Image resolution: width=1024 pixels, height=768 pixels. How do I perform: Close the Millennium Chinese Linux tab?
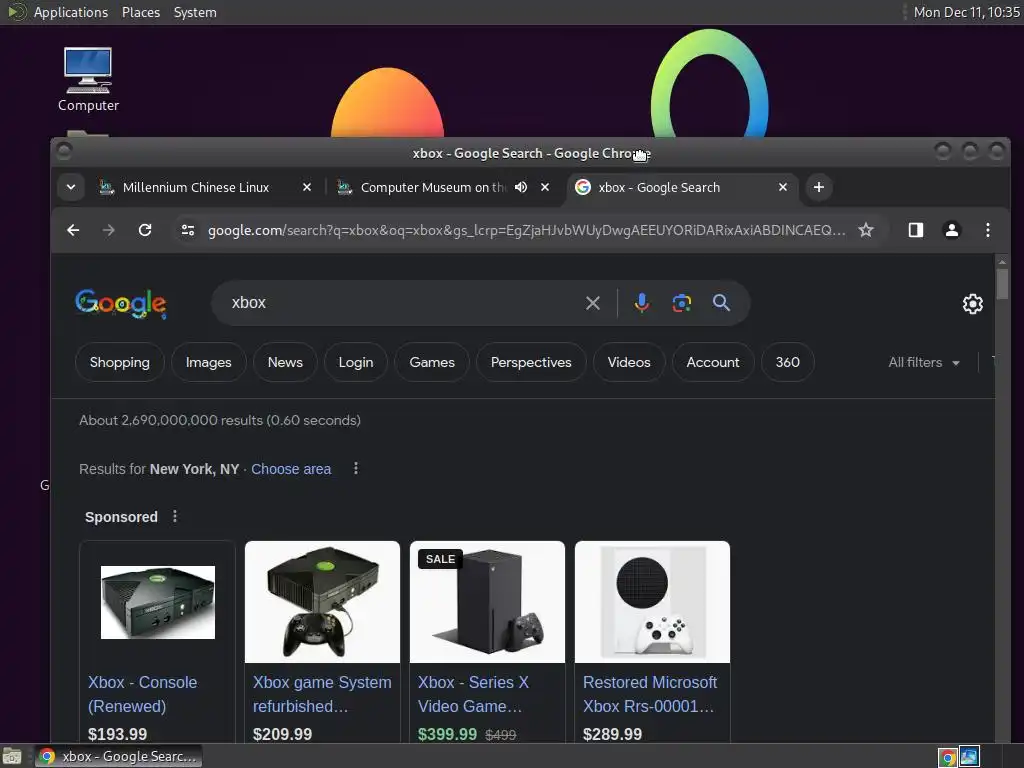[307, 187]
